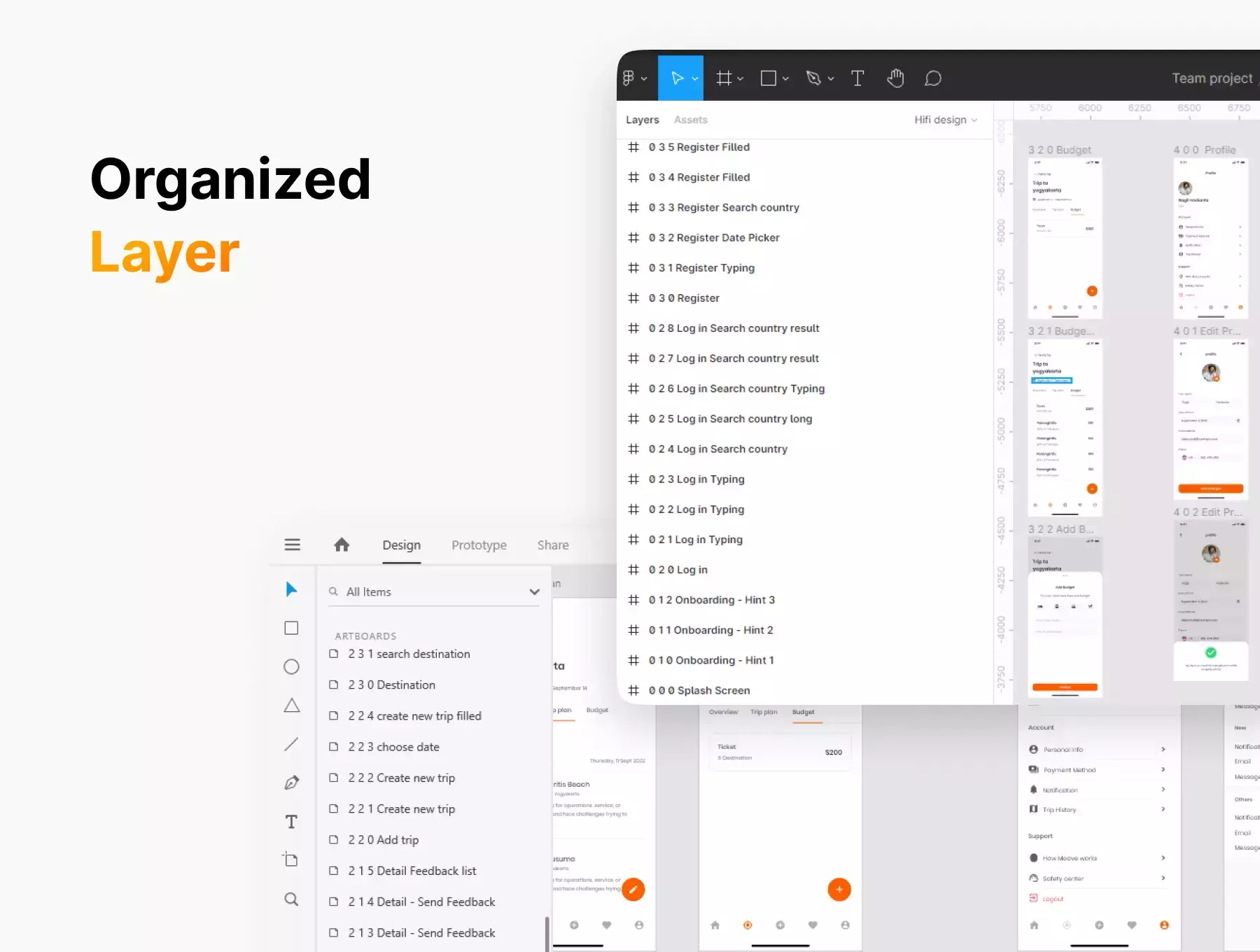Select the arrow Select tool in XD
Viewport: 1260px width, 952px height.
pos(292,589)
